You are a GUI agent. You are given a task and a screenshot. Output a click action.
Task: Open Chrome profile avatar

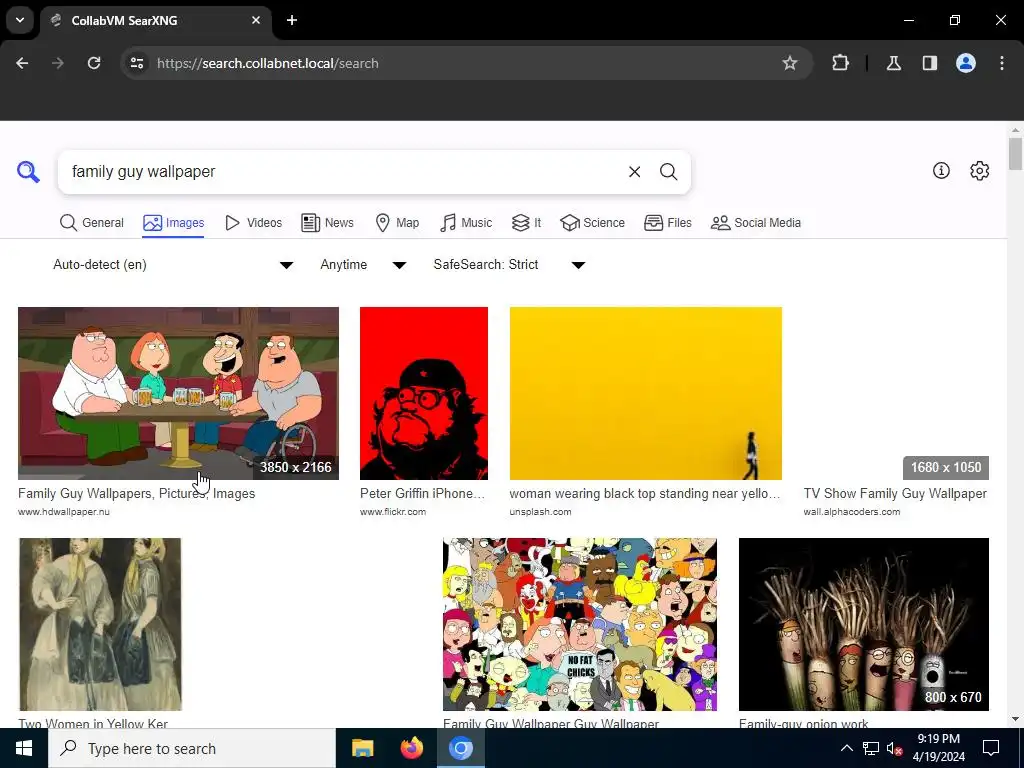(x=966, y=63)
